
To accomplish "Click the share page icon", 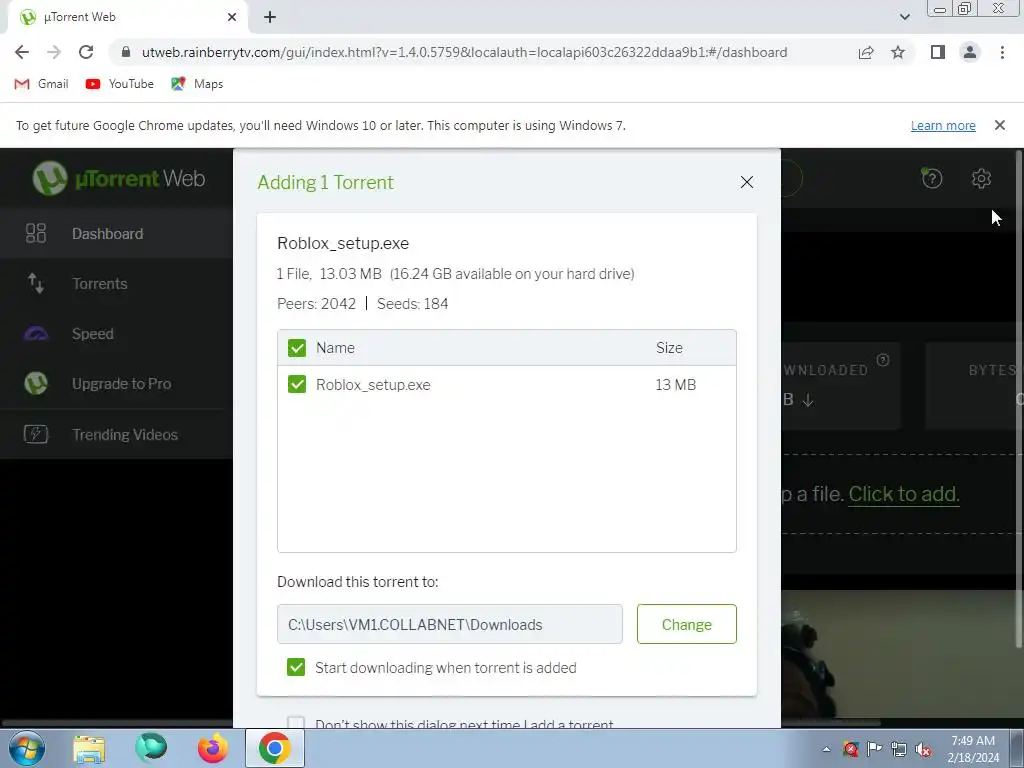I will (866, 52).
